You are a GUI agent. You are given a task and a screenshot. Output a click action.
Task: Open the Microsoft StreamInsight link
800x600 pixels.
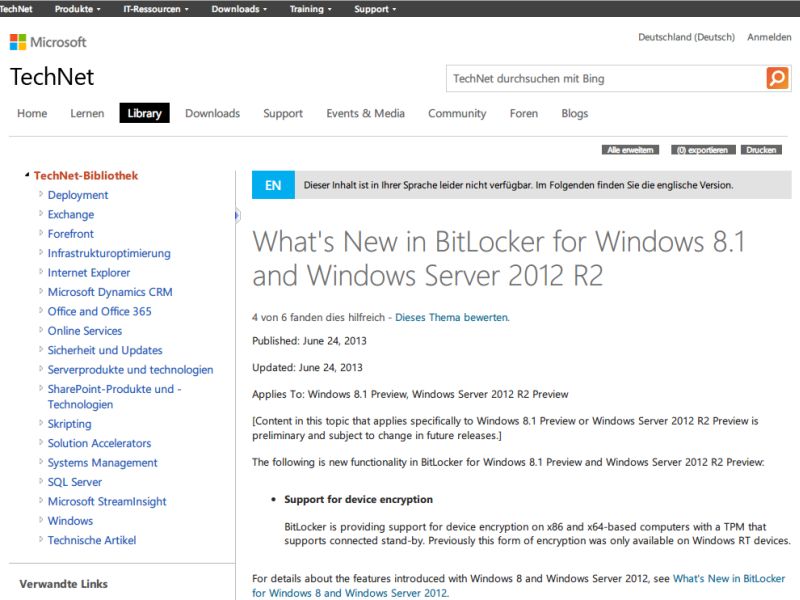pos(107,501)
